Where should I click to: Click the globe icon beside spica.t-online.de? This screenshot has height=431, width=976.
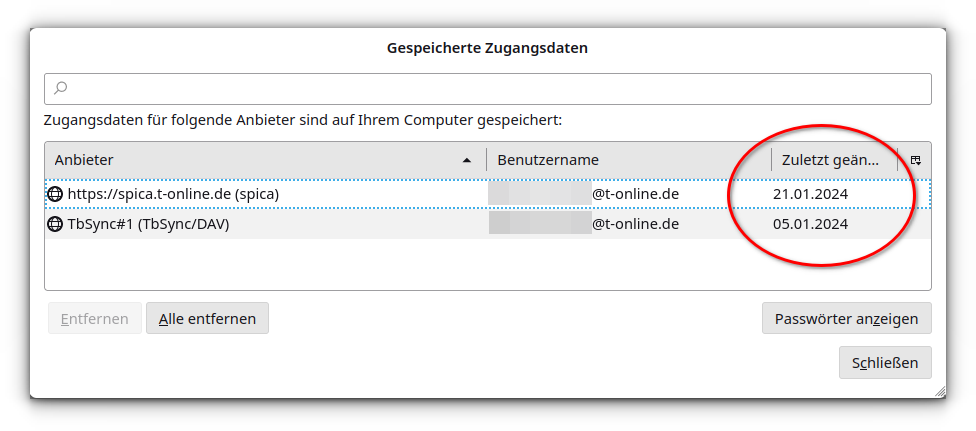tap(56, 193)
